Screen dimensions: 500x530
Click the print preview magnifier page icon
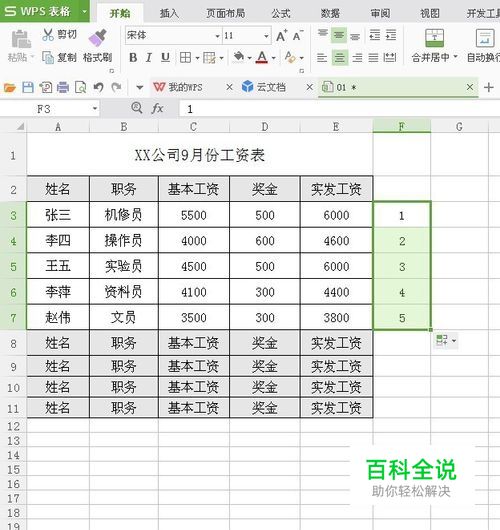pyautogui.click(x=80, y=88)
